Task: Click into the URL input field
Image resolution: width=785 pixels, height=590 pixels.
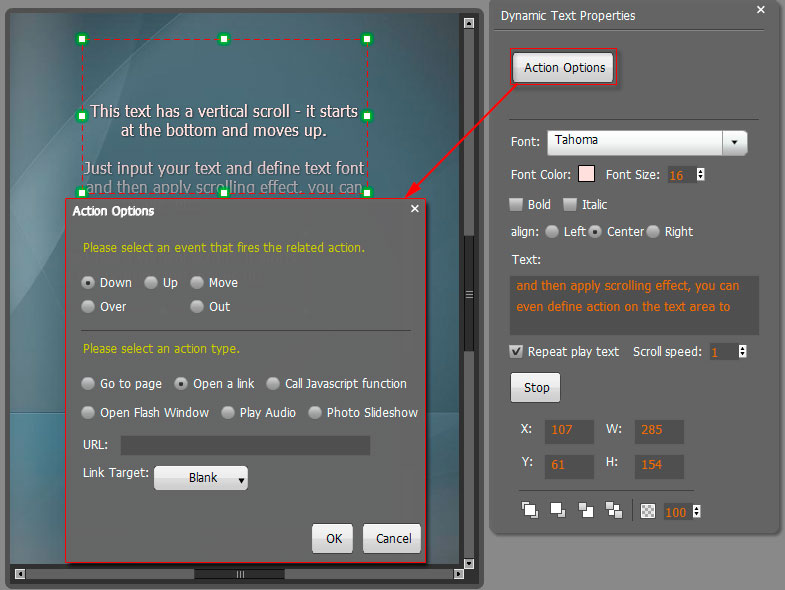Action: tap(245, 445)
